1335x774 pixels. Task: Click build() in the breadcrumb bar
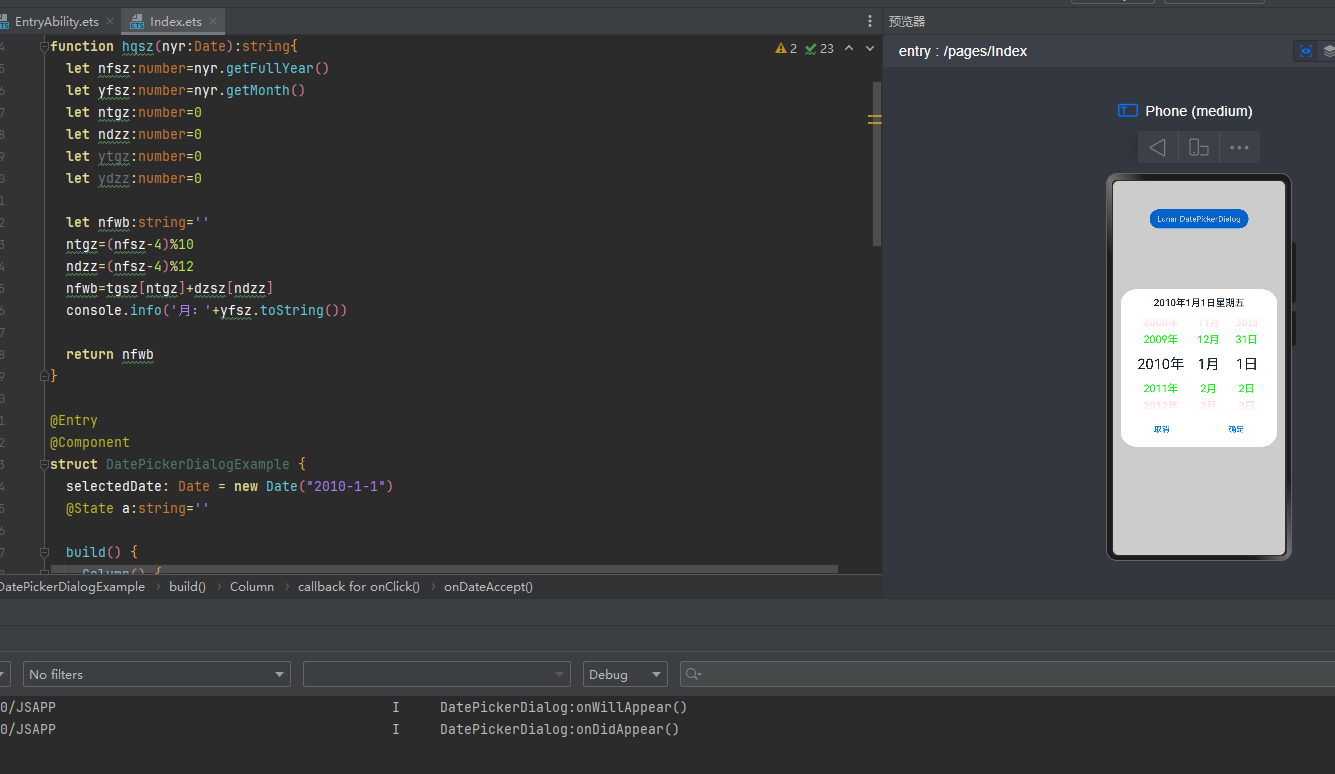click(x=188, y=587)
